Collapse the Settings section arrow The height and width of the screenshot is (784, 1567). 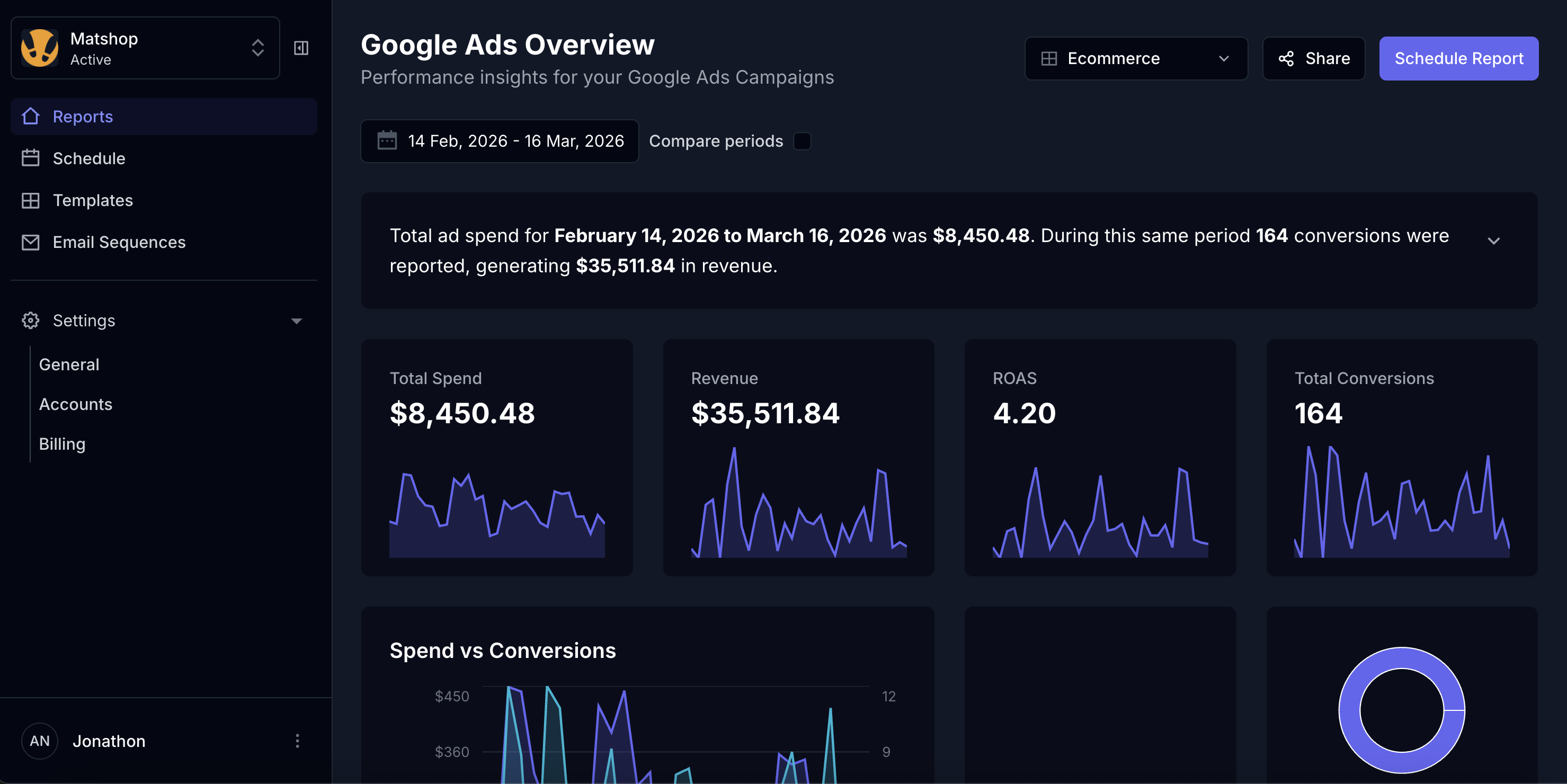tap(296, 320)
